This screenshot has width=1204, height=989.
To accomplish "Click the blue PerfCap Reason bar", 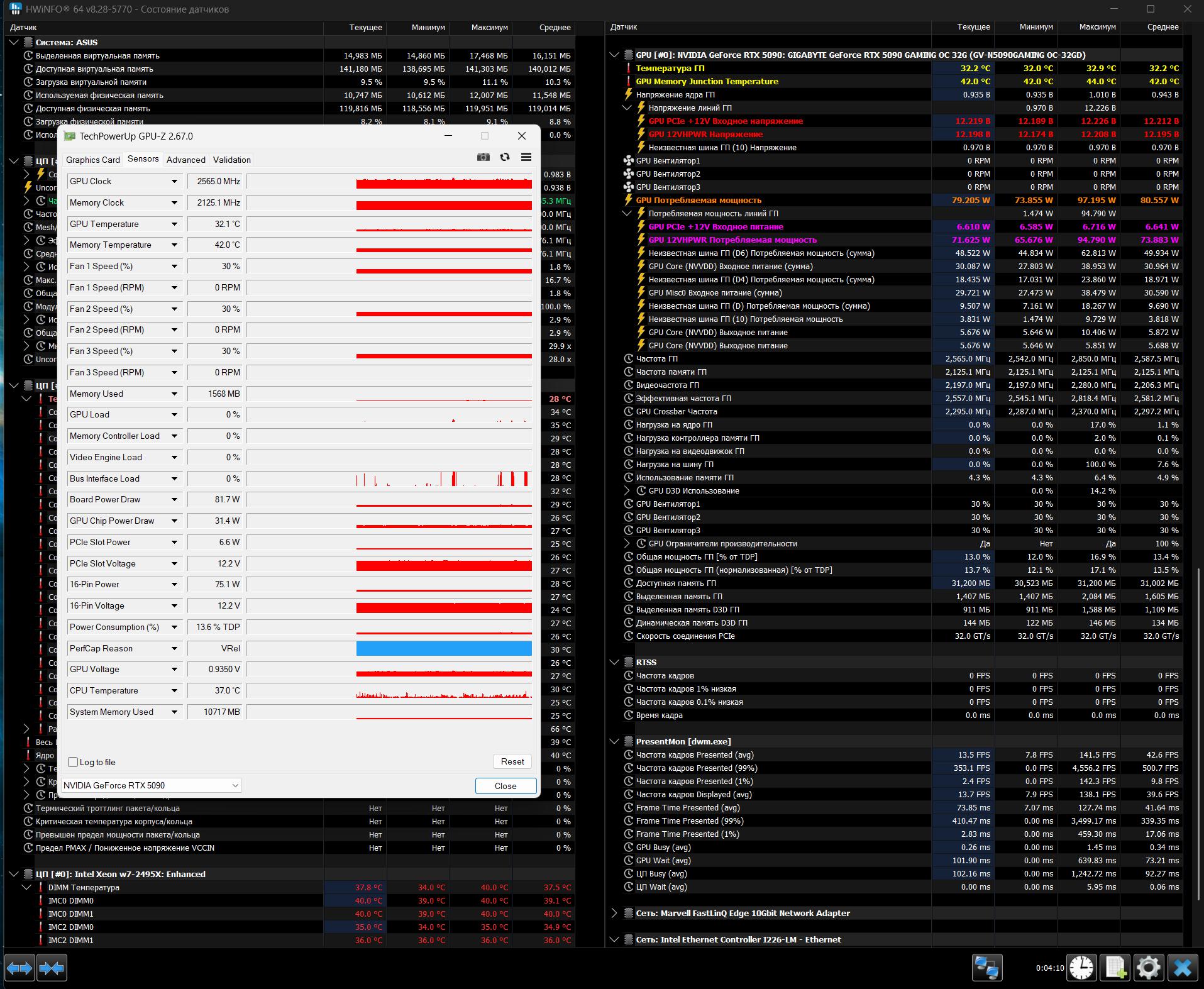I will [444, 649].
